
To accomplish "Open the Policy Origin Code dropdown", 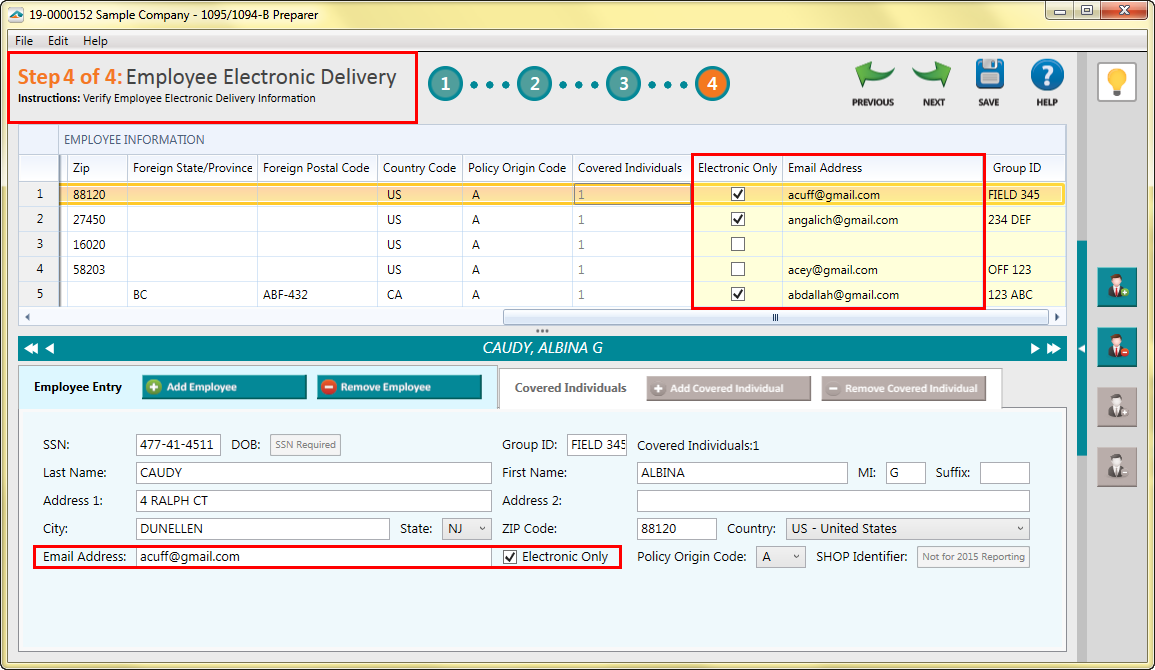I will [x=780, y=557].
